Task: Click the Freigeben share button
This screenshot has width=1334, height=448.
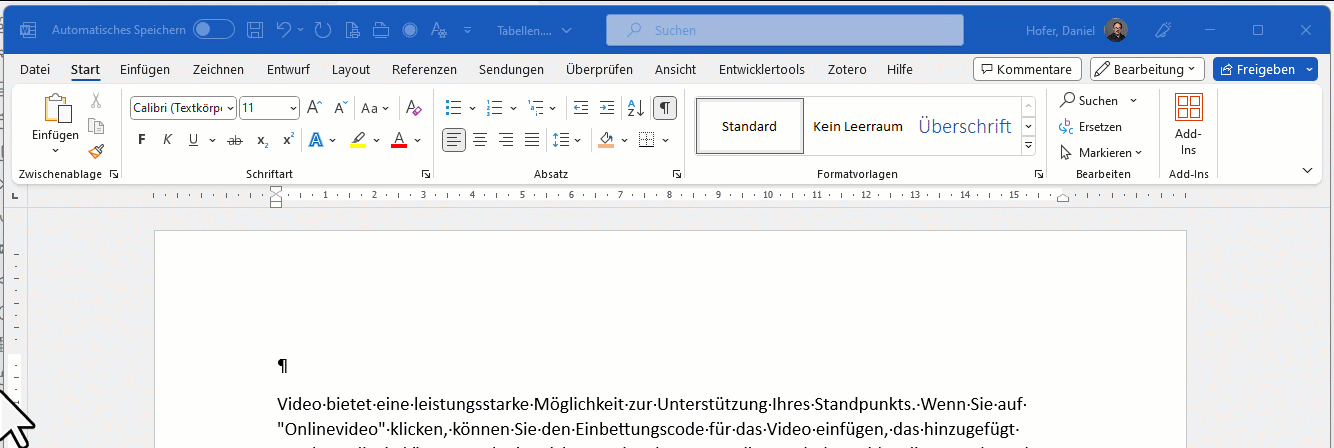Action: pos(1258,69)
